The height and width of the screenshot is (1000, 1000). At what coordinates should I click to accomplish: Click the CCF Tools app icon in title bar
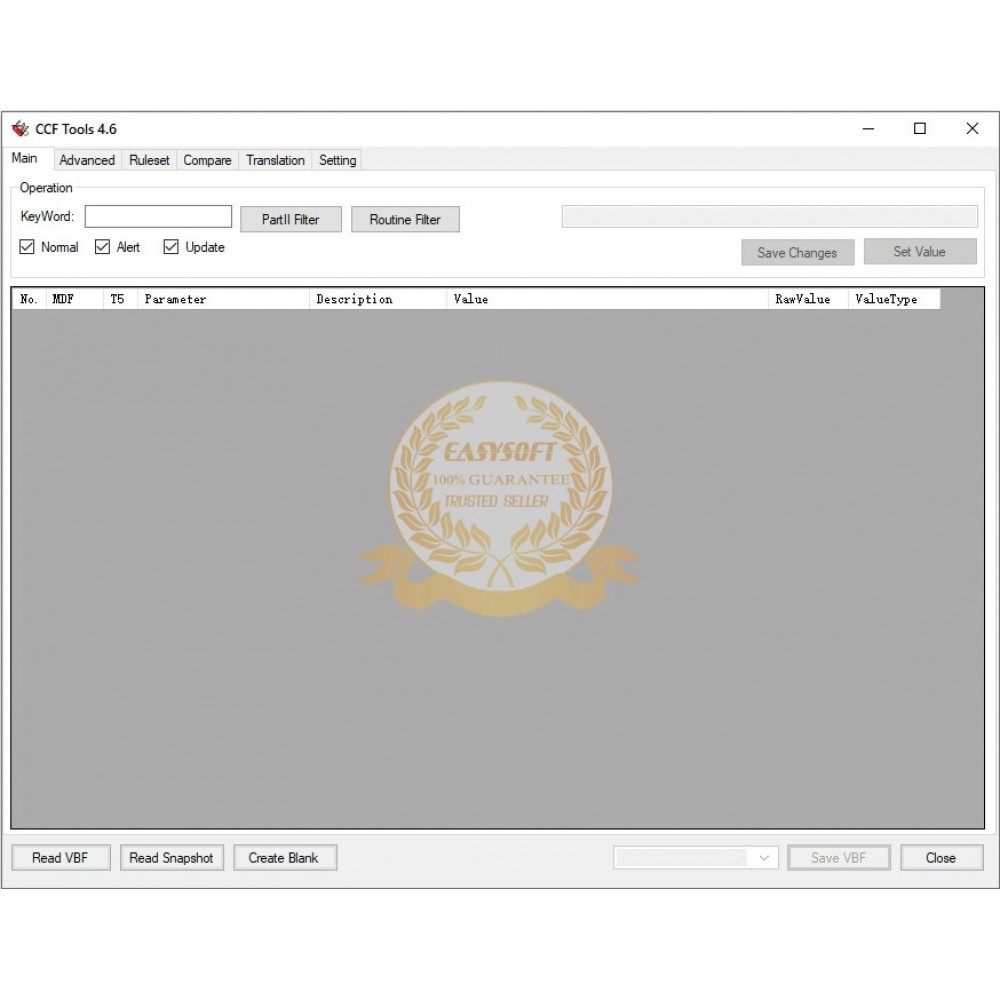click(x=20, y=129)
